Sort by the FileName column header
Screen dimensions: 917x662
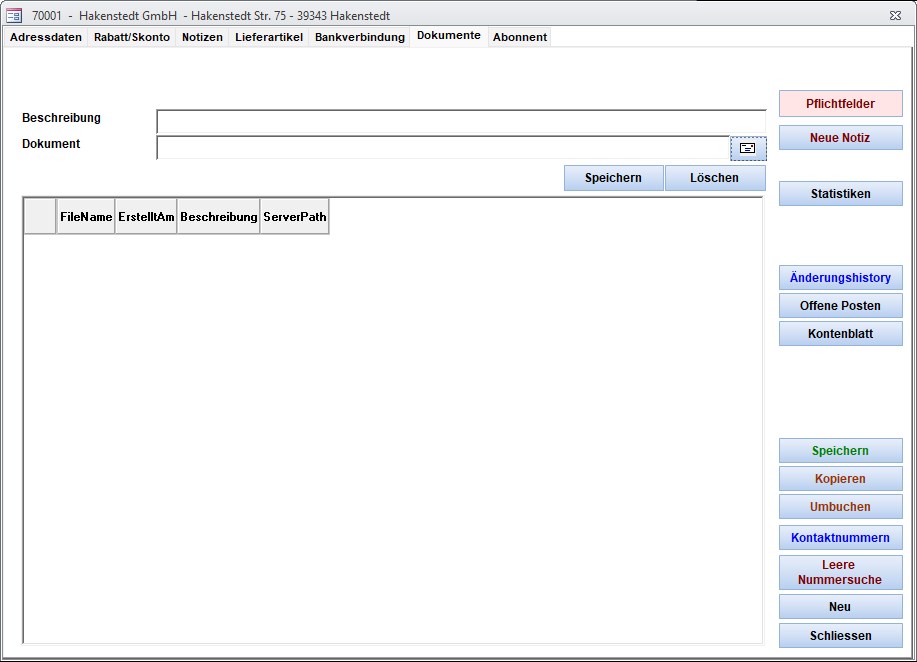click(x=86, y=217)
